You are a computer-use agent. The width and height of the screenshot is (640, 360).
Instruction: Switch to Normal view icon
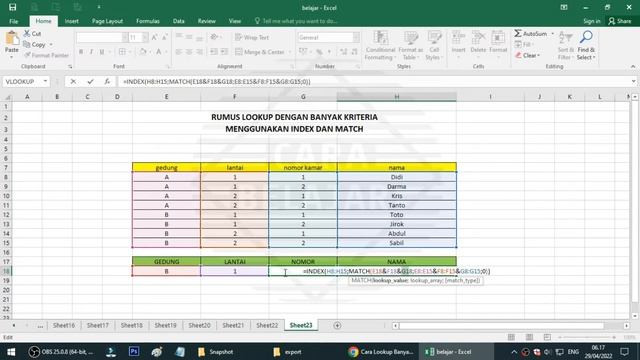(511, 337)
